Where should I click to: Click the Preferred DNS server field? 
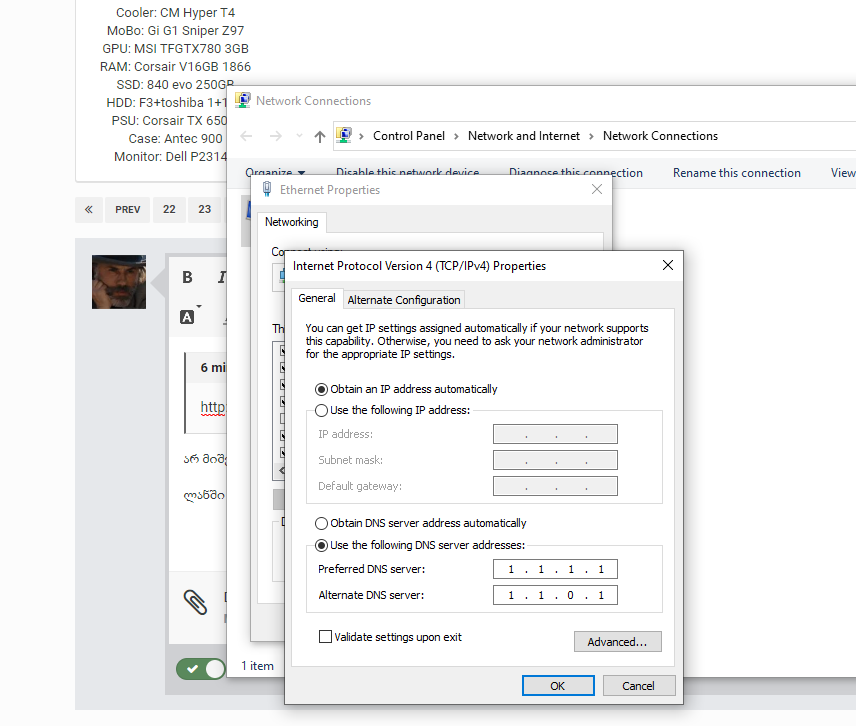555,569
